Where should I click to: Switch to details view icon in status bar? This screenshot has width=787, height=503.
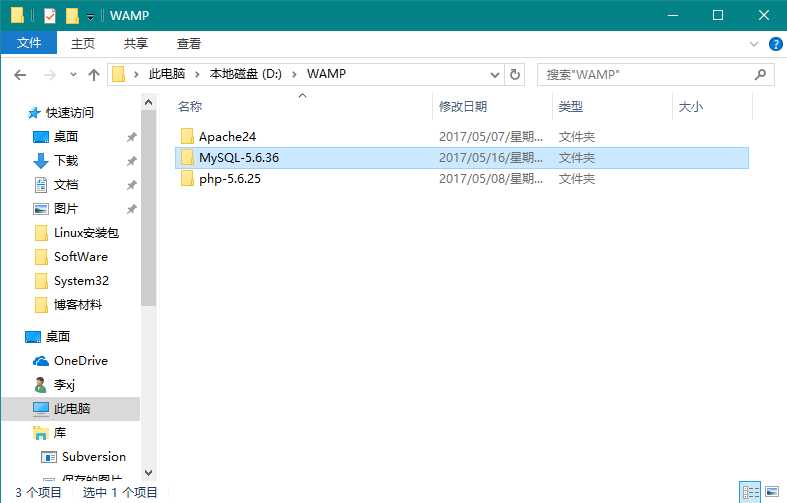click(x=750, y=492)
